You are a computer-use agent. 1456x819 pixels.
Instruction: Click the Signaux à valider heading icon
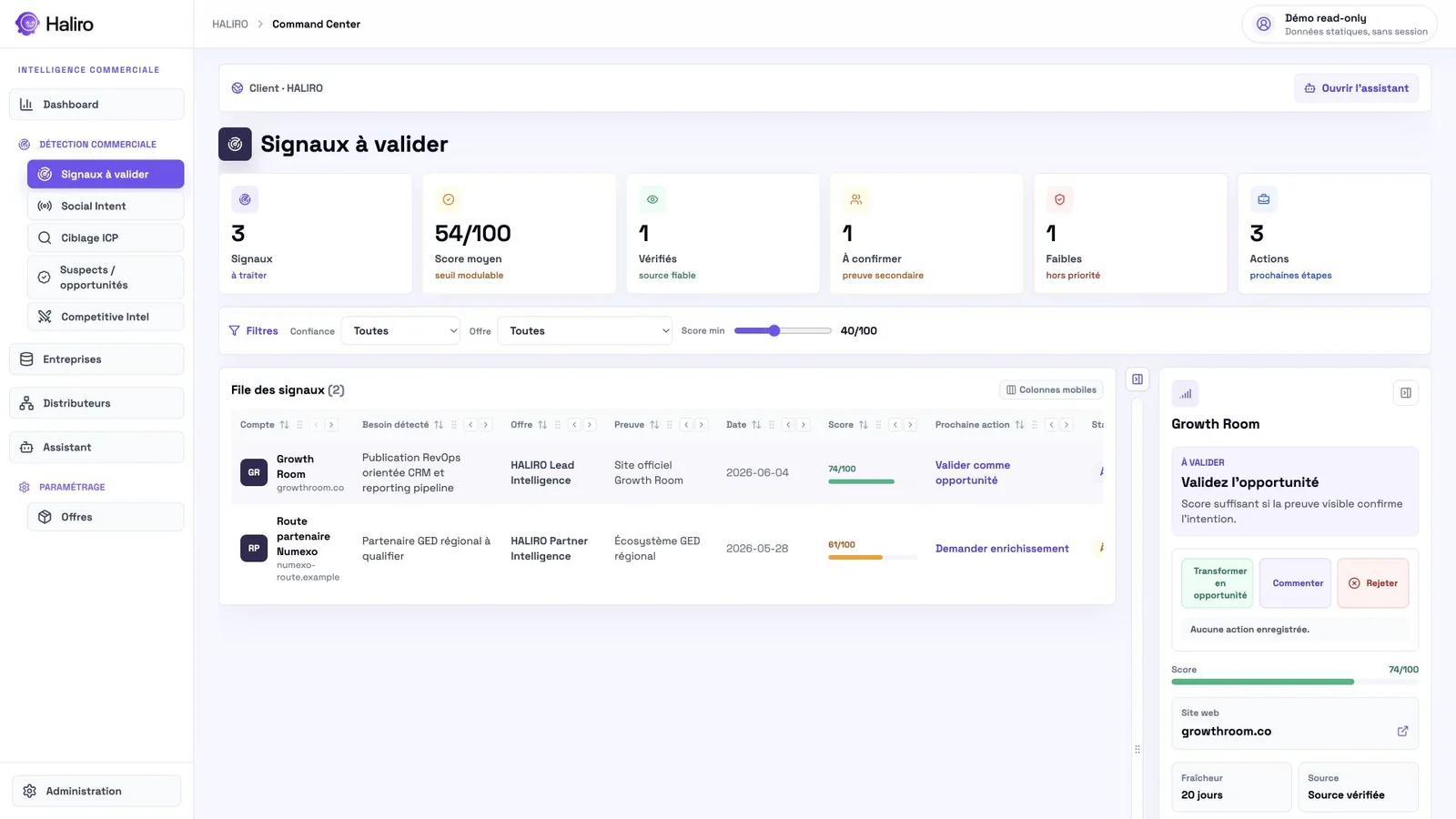click(235, 144)
